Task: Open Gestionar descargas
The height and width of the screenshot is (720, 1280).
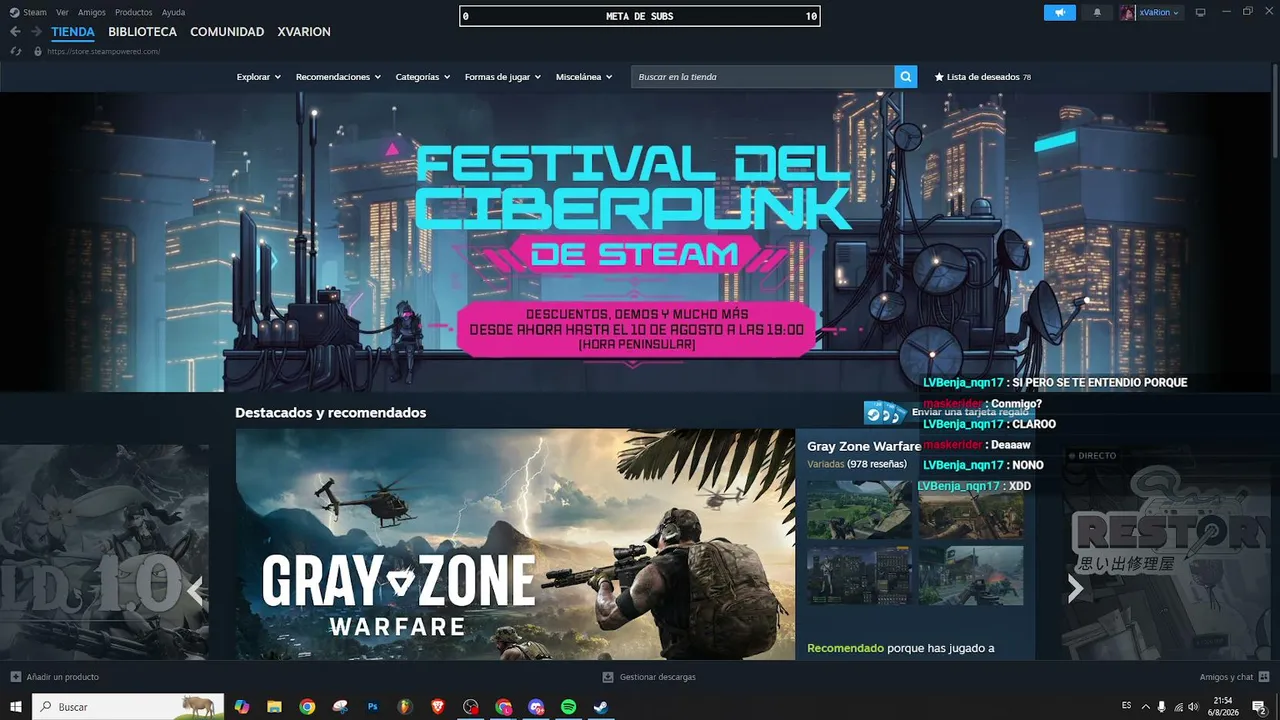Action: [649, 677]
